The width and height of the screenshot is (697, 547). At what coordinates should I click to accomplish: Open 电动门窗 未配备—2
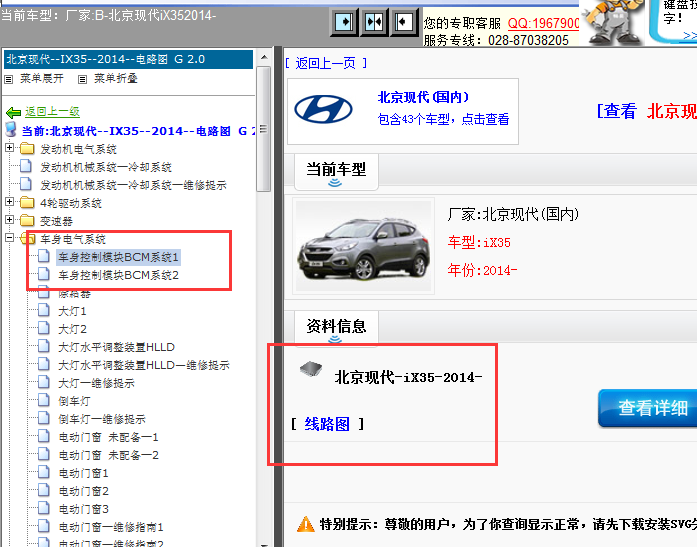tap(108, 455)
